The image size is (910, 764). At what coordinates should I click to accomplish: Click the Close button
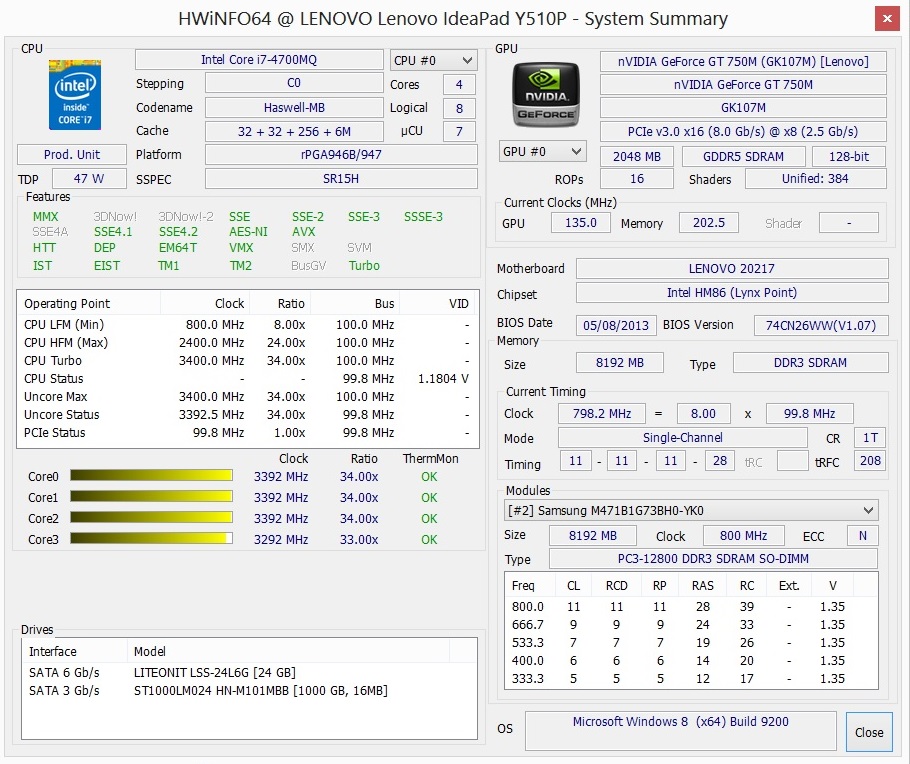pos(869,732)
